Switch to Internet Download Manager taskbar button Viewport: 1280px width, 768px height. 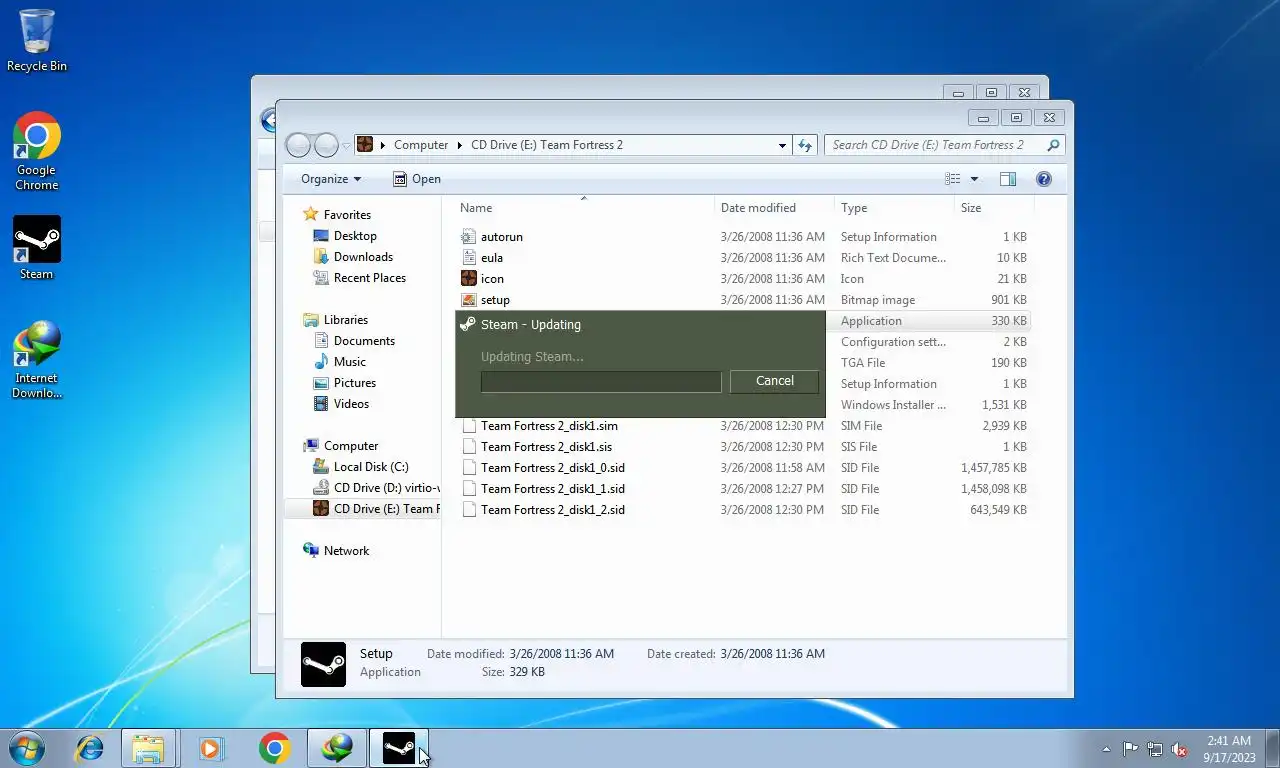coord(337,748)
